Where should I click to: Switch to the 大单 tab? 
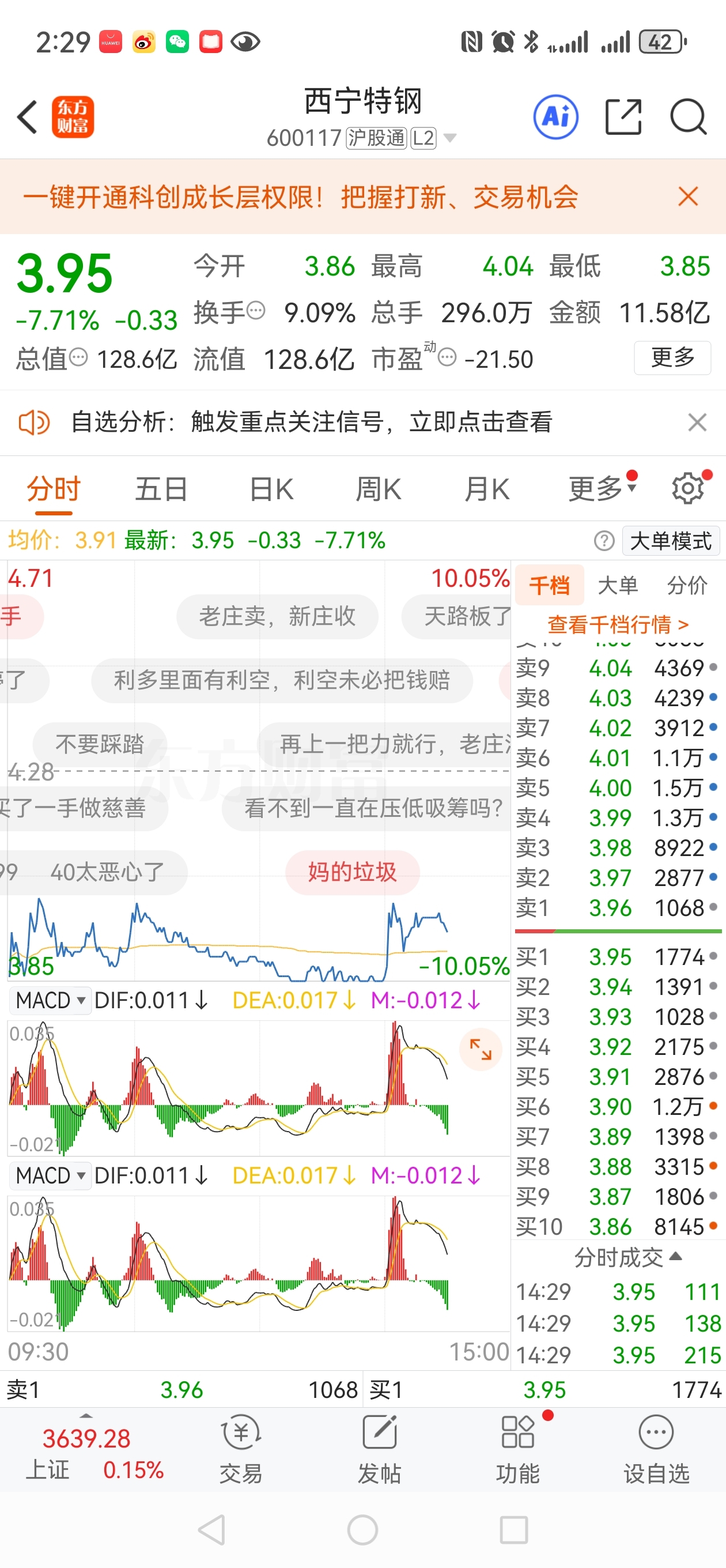[x=618, y=585]
